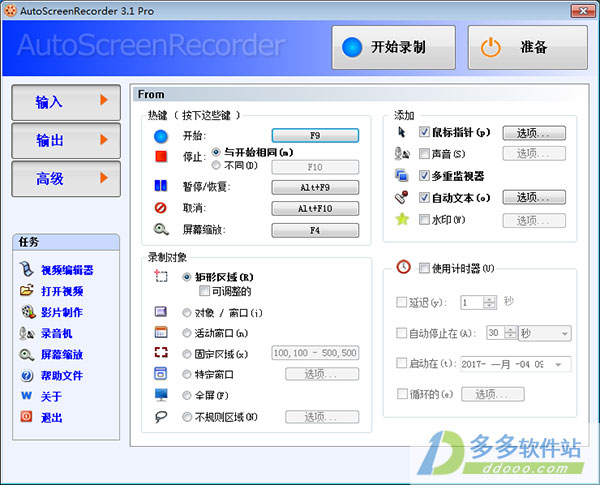This screenshot has height=485, width=600.
Task: Click the multi-monitor icon beside 多重监视器
Action: coord(402,176)
